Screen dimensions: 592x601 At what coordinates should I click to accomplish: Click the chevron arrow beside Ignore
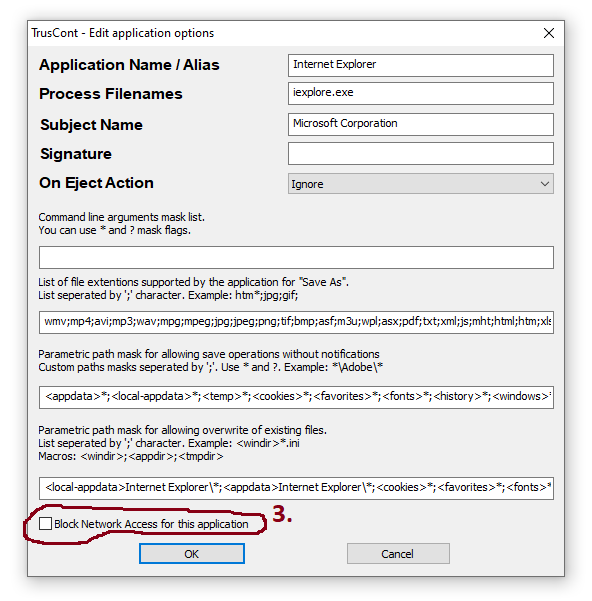[x=544, y=184]
